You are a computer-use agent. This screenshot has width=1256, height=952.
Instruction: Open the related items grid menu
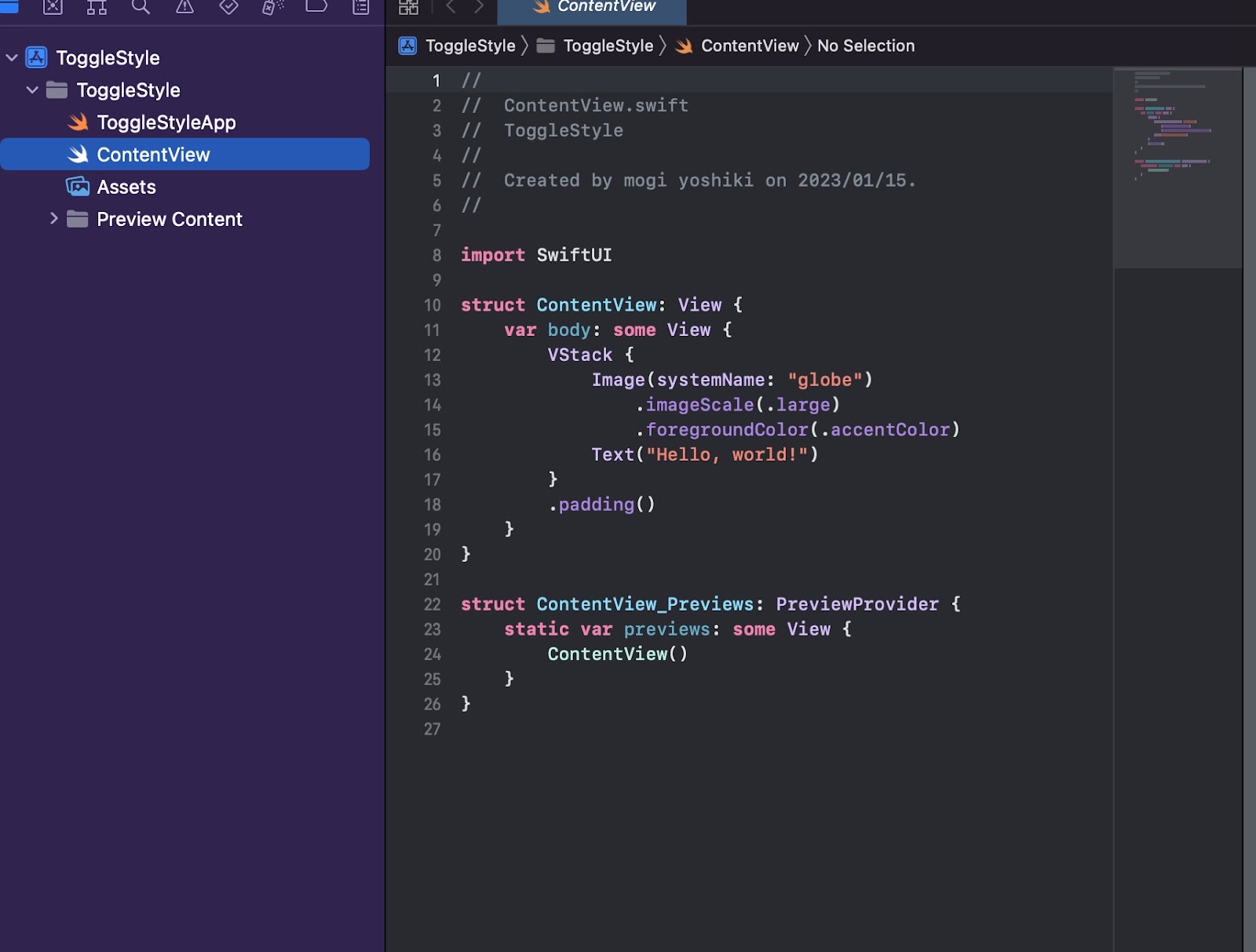coord(409,7)
